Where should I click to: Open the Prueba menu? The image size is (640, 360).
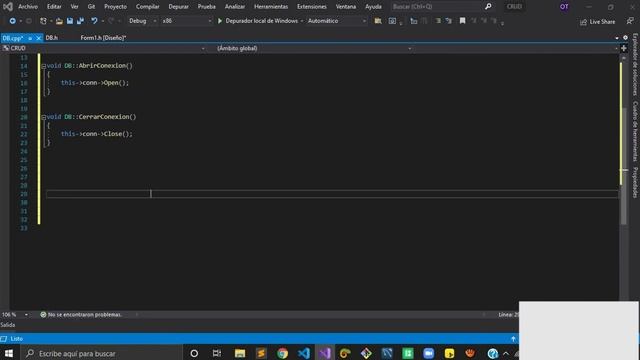(x=207, y=7)
